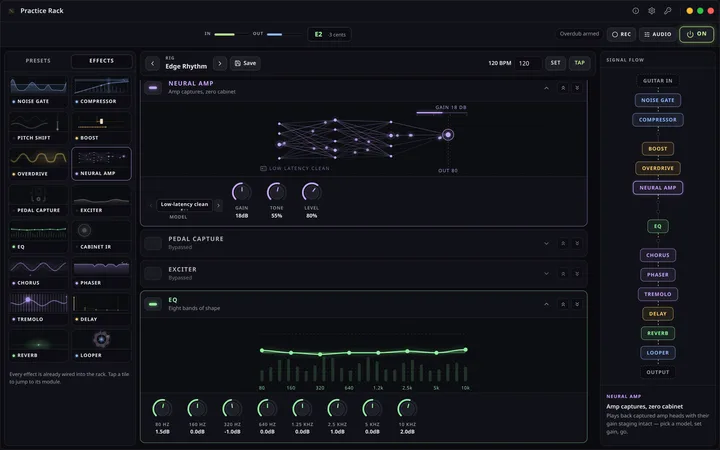Save the Edge Rhythm rig
Image resolution: width=720 pixels, height=450 pixels.
click(245, 63)
